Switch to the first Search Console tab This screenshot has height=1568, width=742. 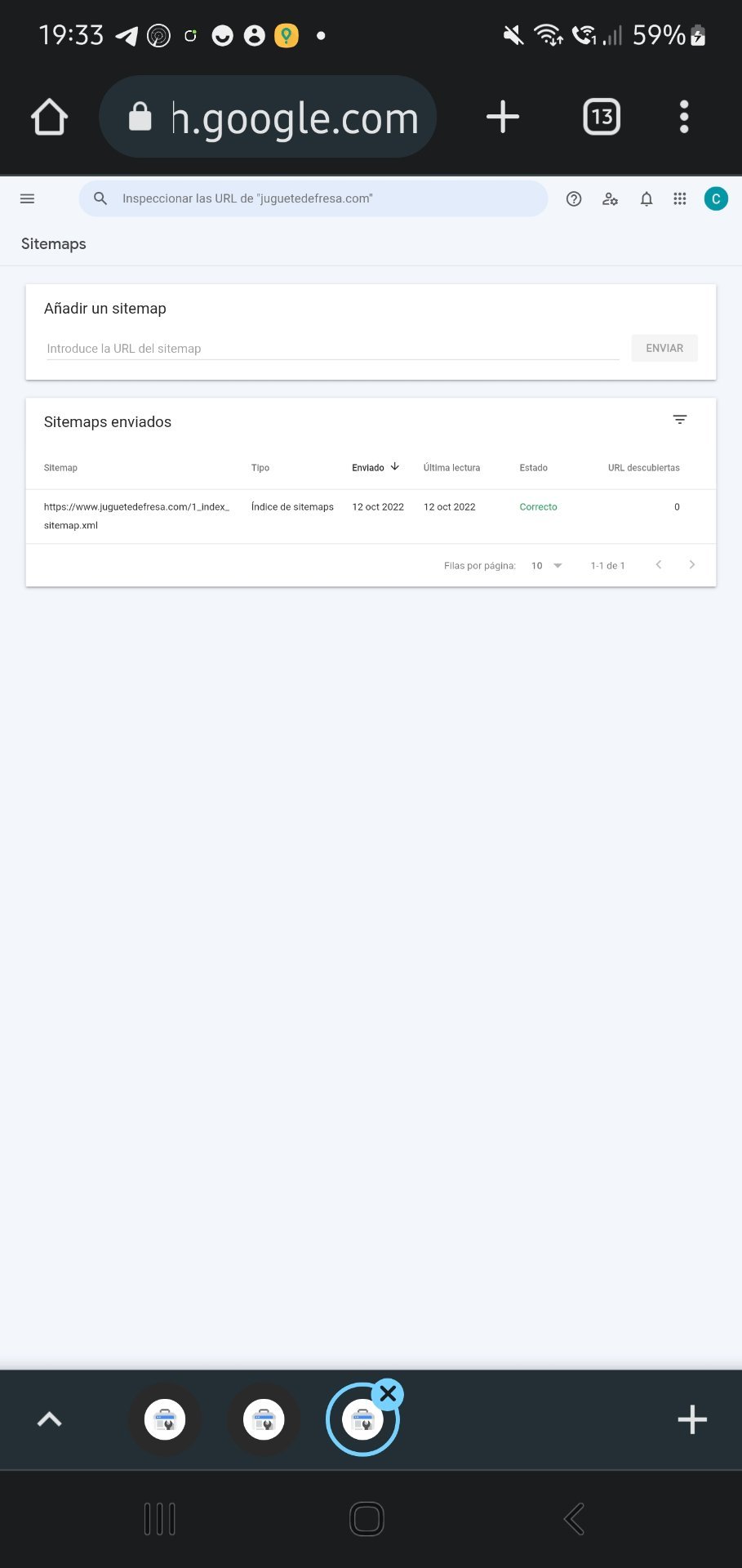(165, 1419)
